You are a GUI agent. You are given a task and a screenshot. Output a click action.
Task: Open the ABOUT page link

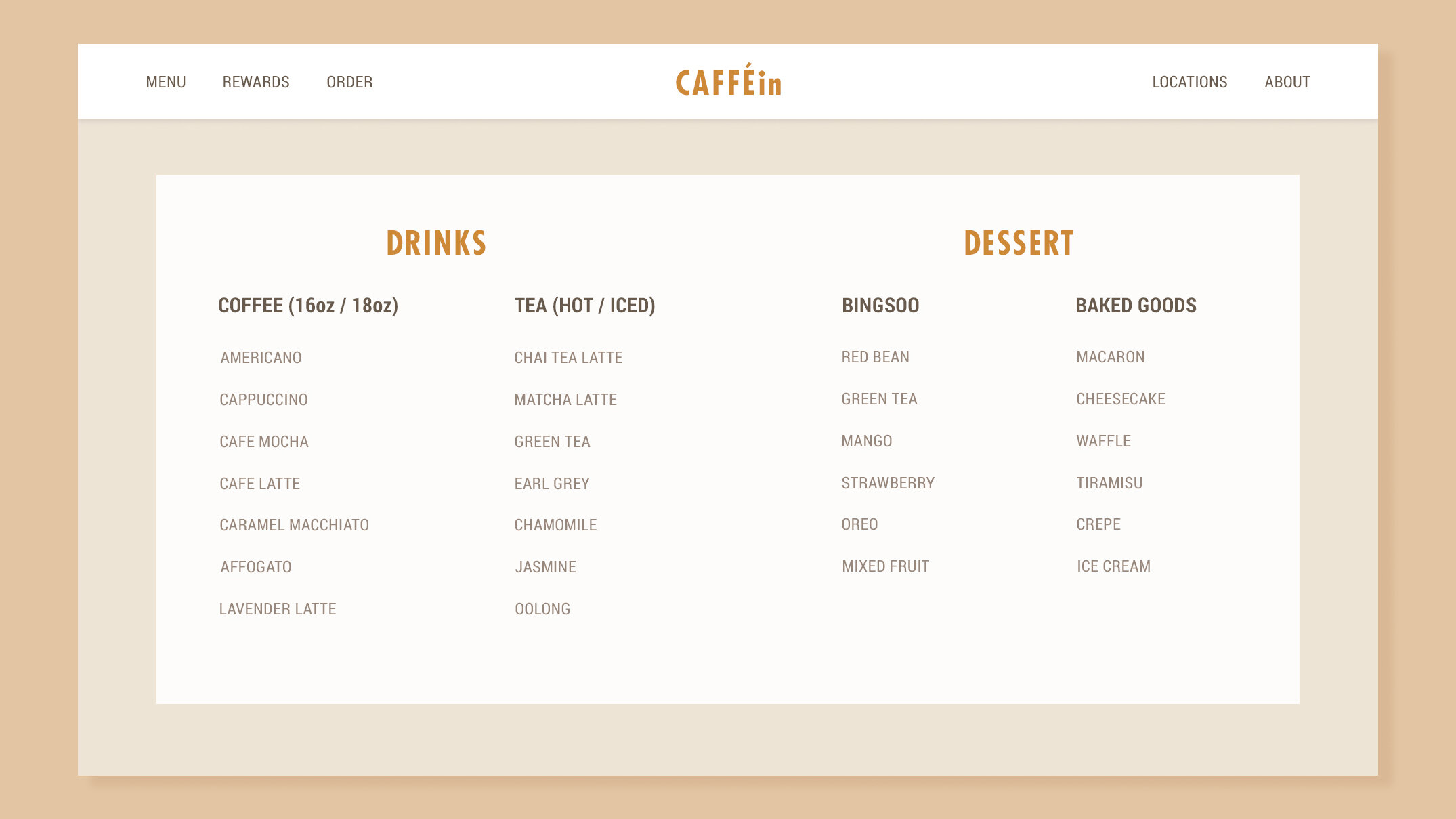tap(1287, 82)
